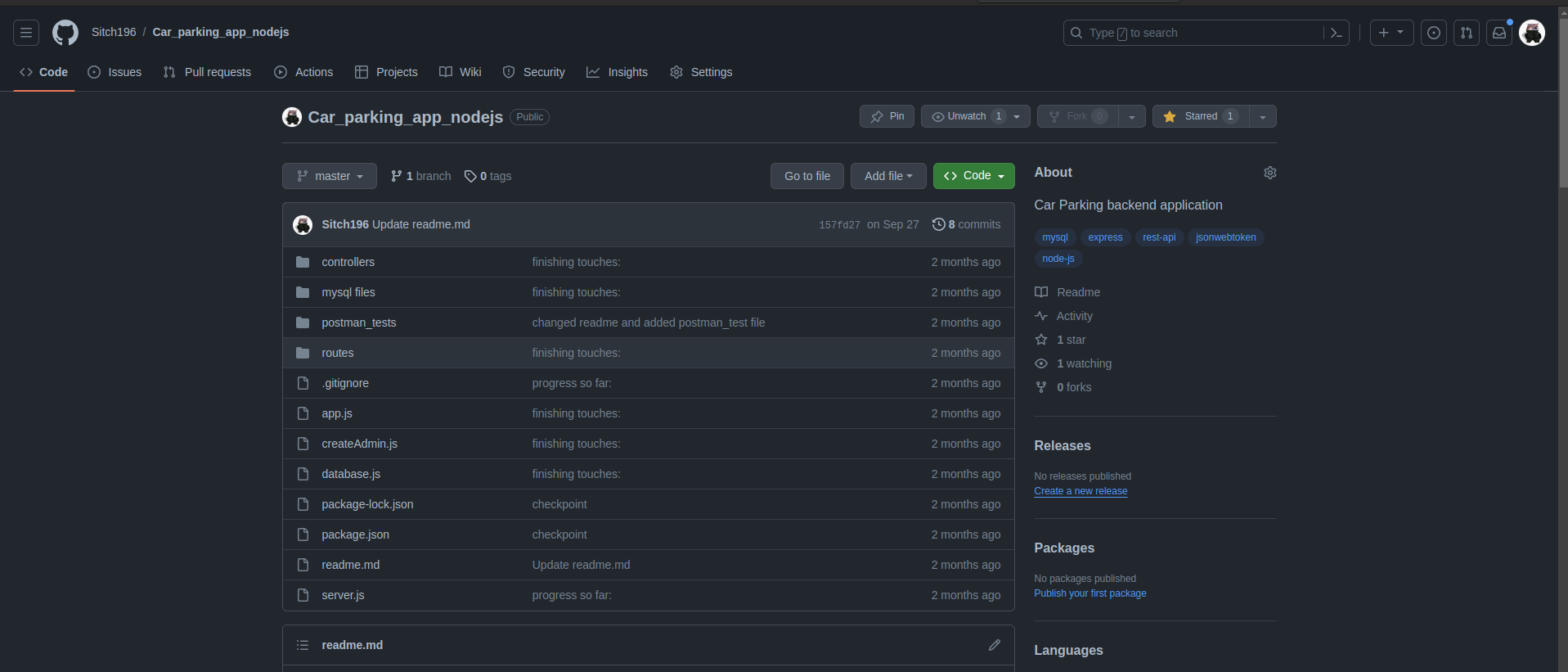Click the readme.md file icon in the list
The image size is (1568, 672).
[x=303, y=565]
